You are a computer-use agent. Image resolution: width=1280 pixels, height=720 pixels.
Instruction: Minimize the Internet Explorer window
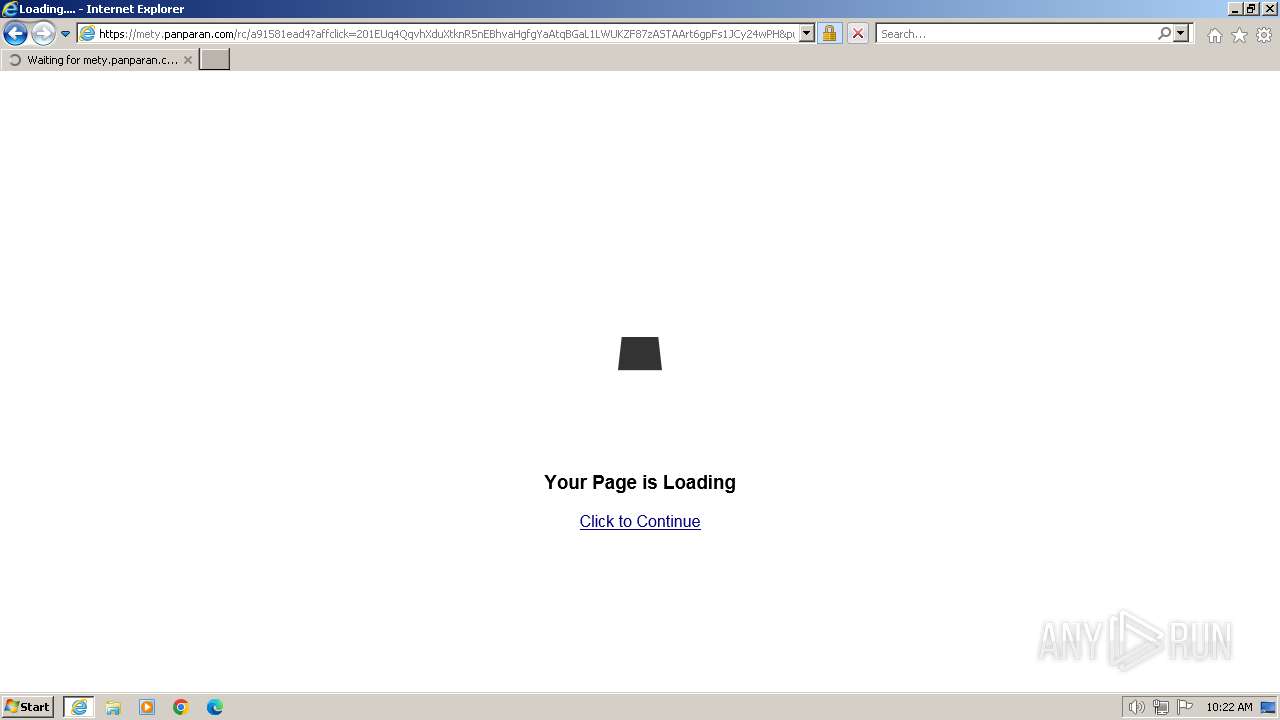1235,9
